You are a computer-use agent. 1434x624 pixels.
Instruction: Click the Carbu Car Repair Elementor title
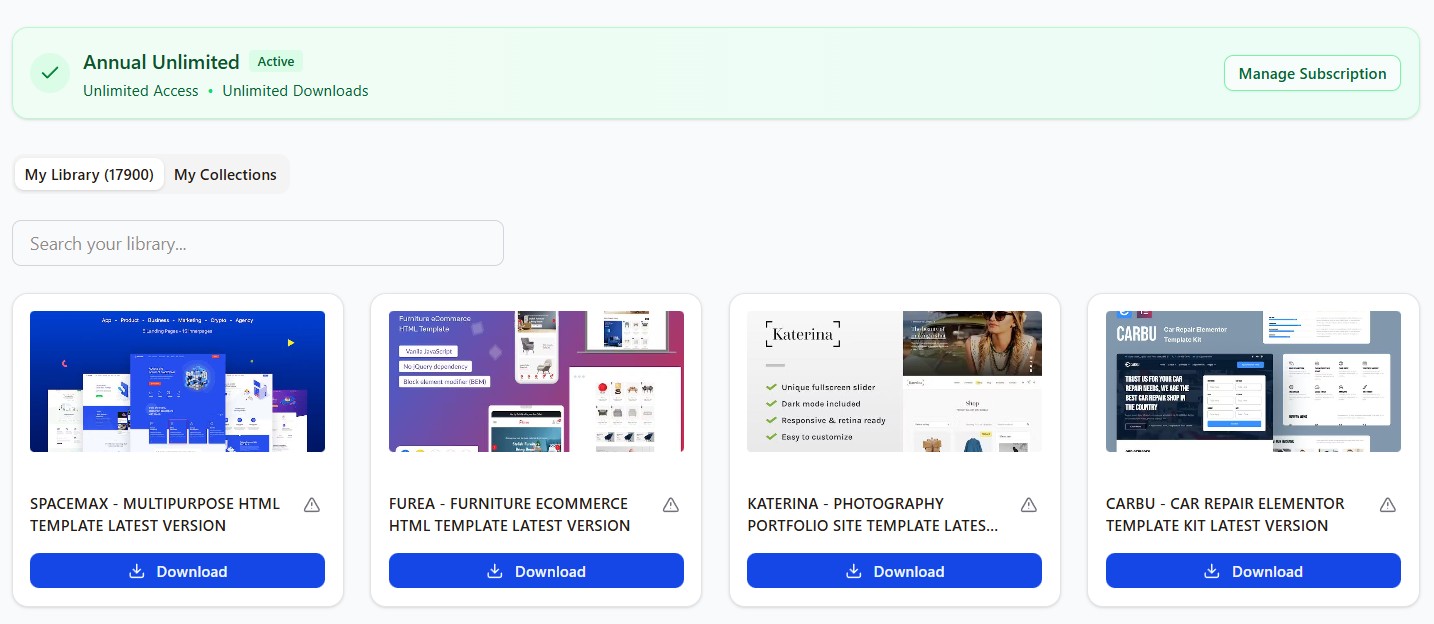(x=1225, y=514)
